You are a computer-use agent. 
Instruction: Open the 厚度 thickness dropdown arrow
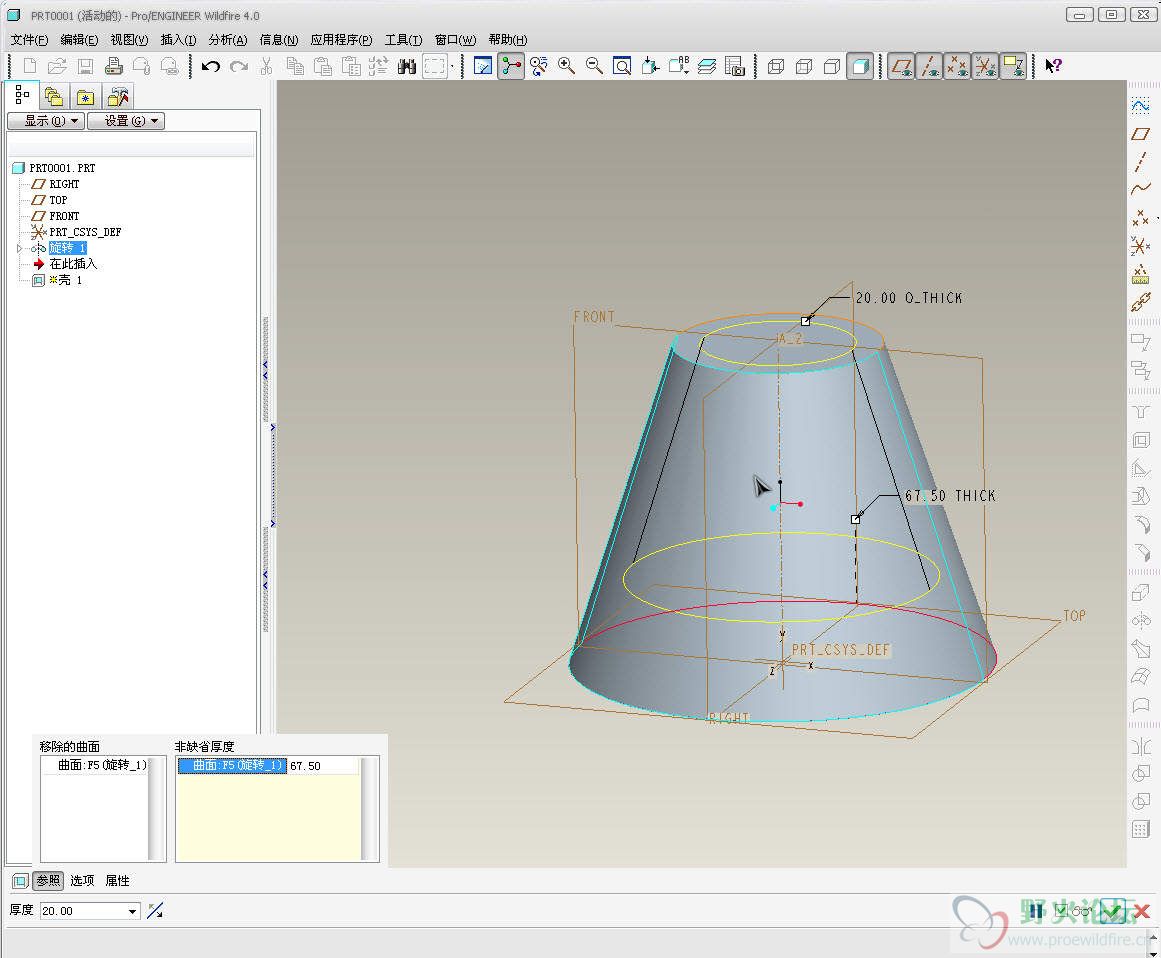pyautogui.click(x=133, y=911)
